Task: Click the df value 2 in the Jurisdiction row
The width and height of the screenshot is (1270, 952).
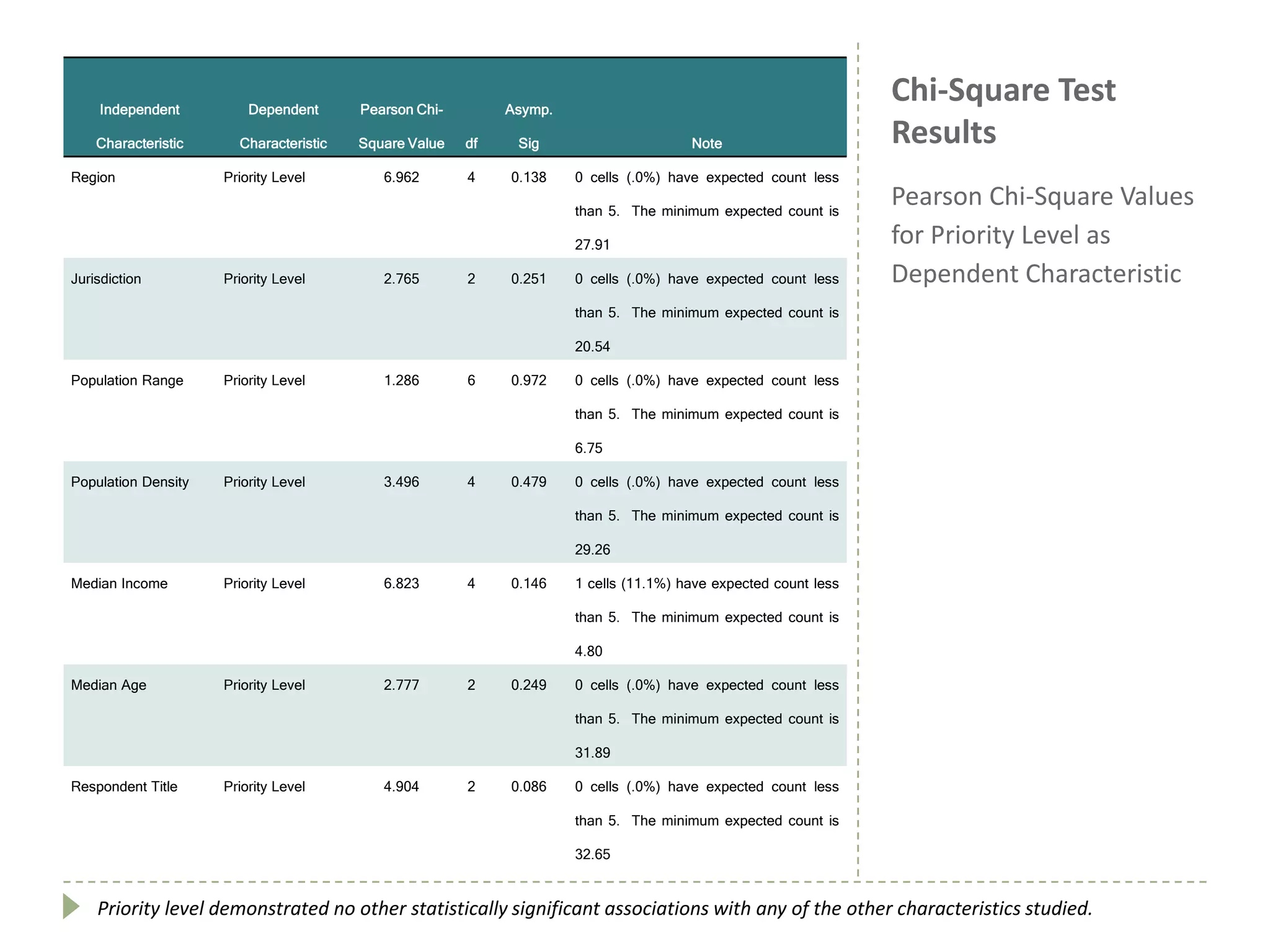Action: click(471, 279)
